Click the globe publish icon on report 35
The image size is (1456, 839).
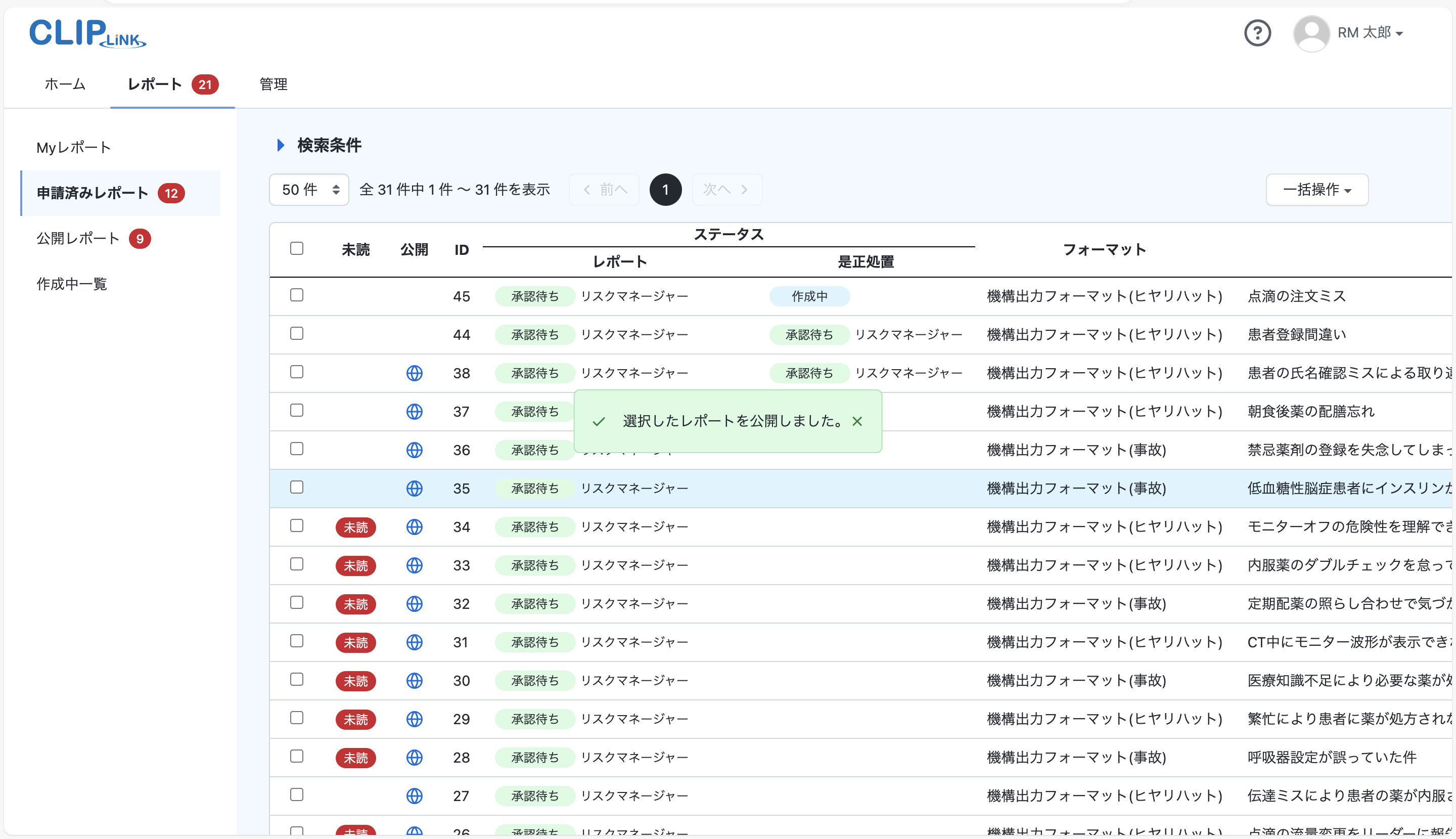point(415,488)
